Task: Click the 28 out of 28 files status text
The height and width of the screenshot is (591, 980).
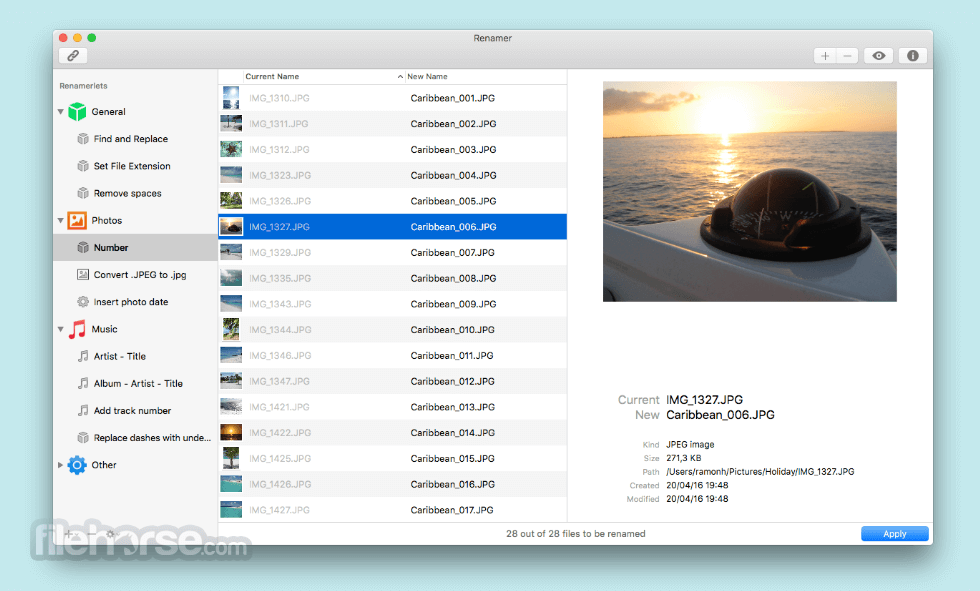Action: [576, 534]
